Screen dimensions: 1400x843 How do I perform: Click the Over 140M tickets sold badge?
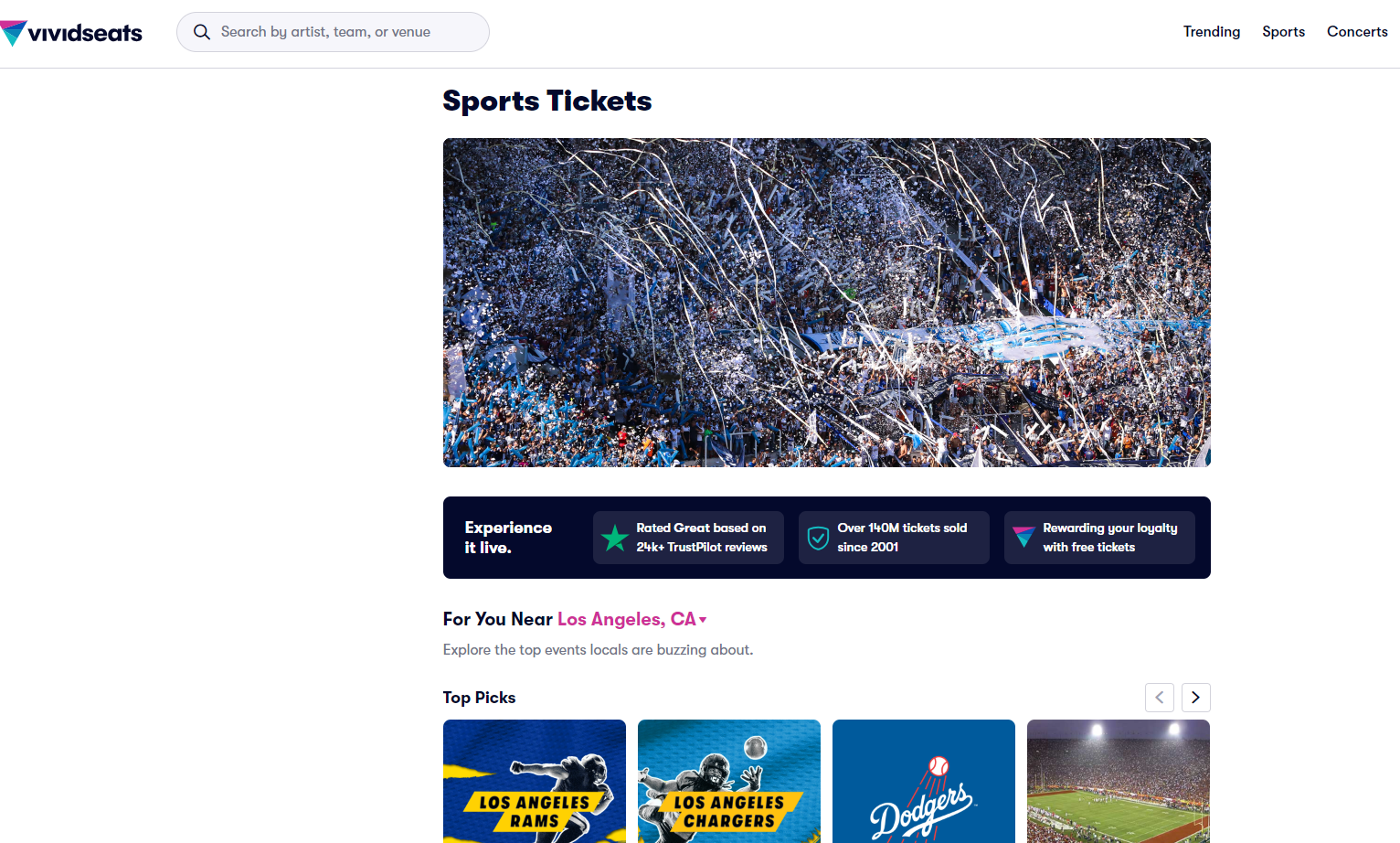[x=894, y=538]
